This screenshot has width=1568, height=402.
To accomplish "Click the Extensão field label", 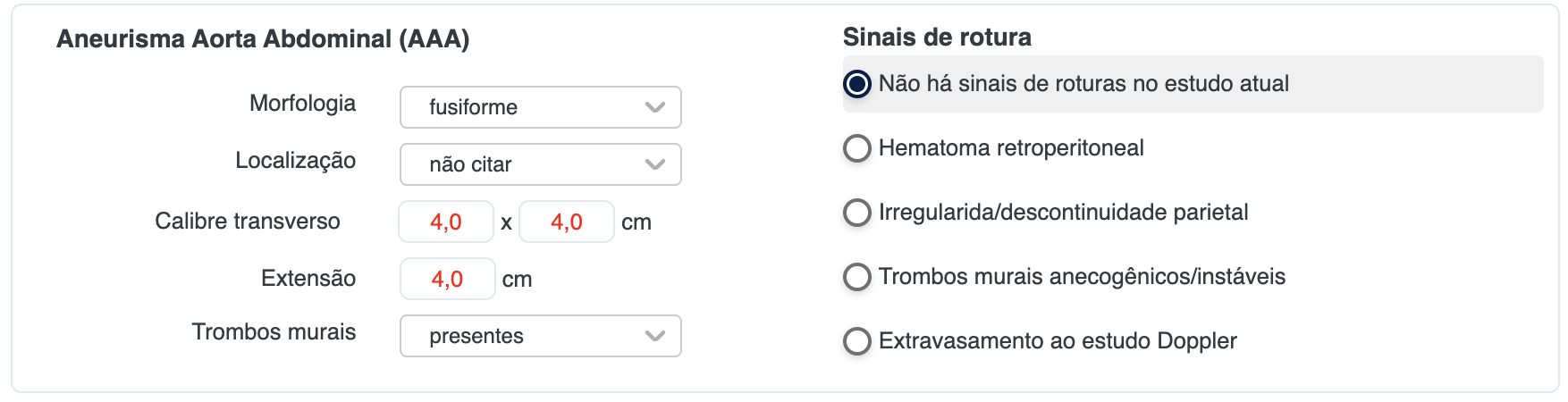I will [x=308, y=279].
